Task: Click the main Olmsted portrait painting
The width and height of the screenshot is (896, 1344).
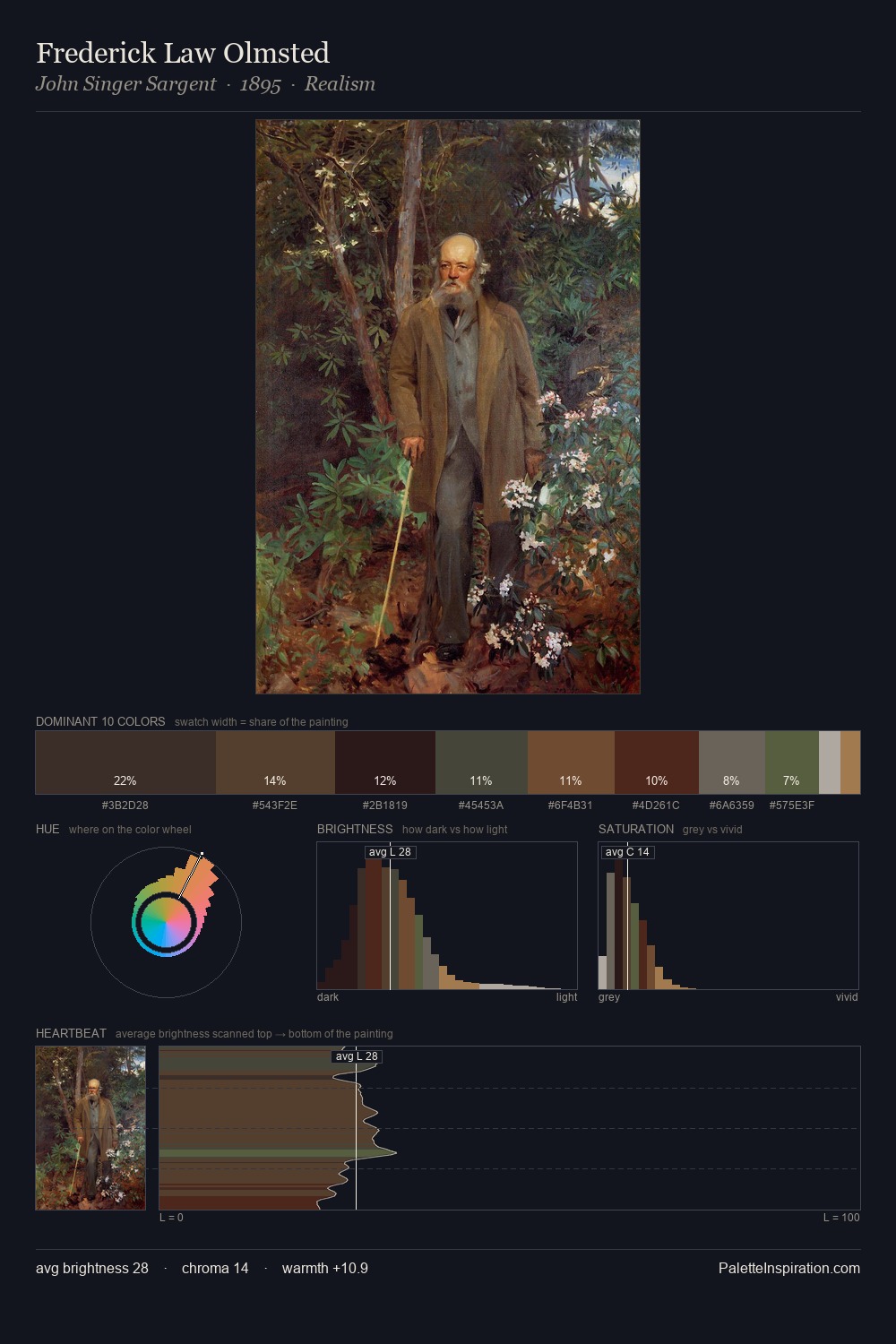Action: pyautogui.click(x=448, y=407)
